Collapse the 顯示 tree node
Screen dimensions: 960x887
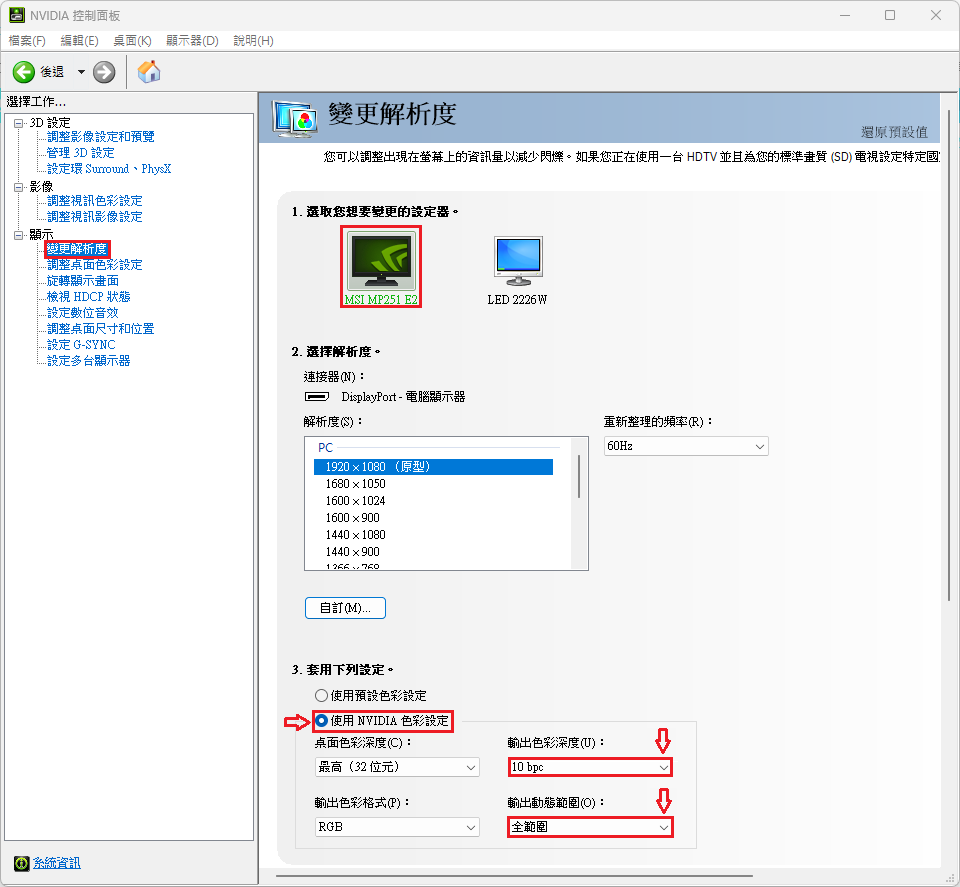(x=18, y=235)
